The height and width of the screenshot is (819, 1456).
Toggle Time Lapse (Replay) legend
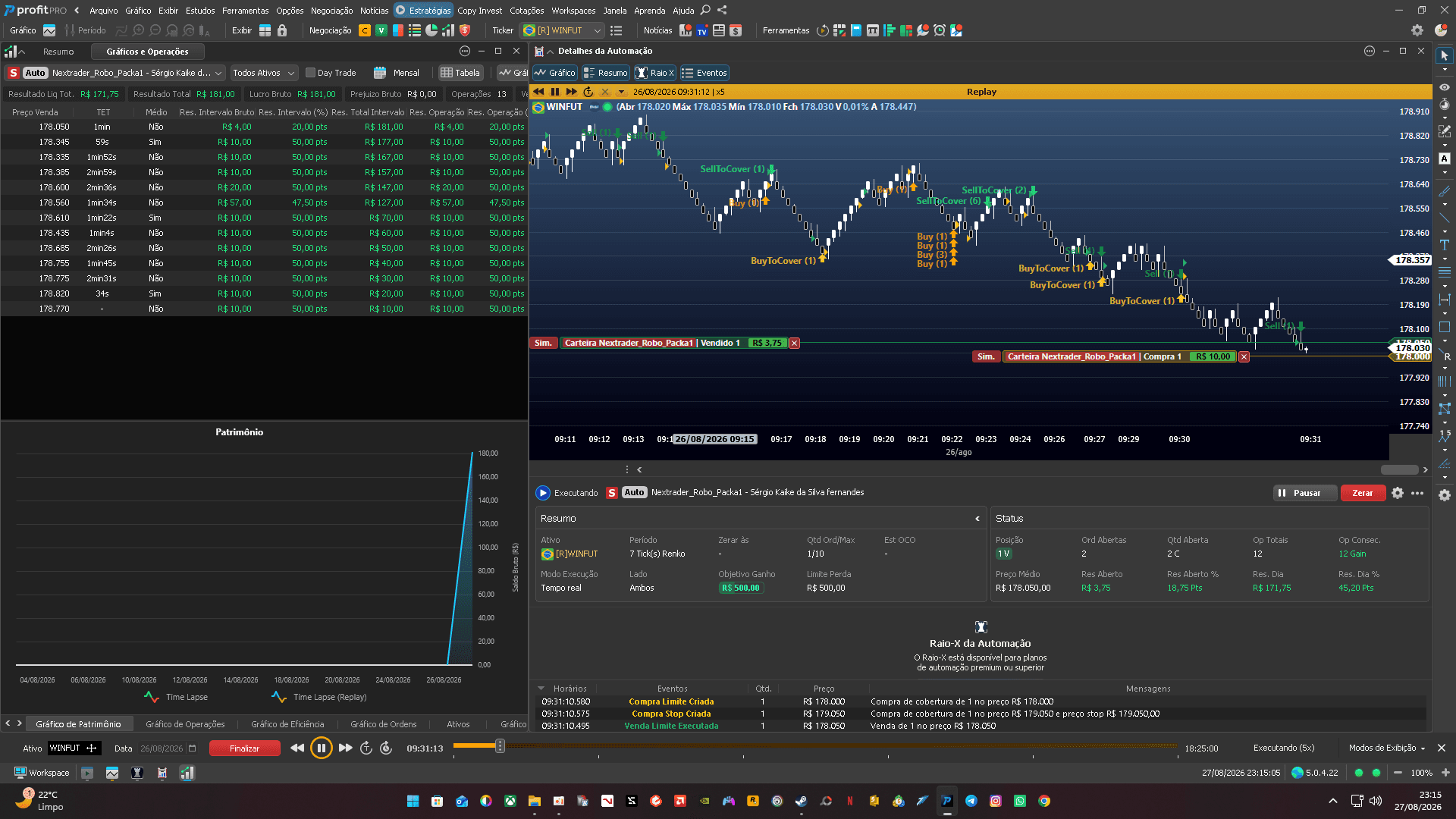[319, 697]
